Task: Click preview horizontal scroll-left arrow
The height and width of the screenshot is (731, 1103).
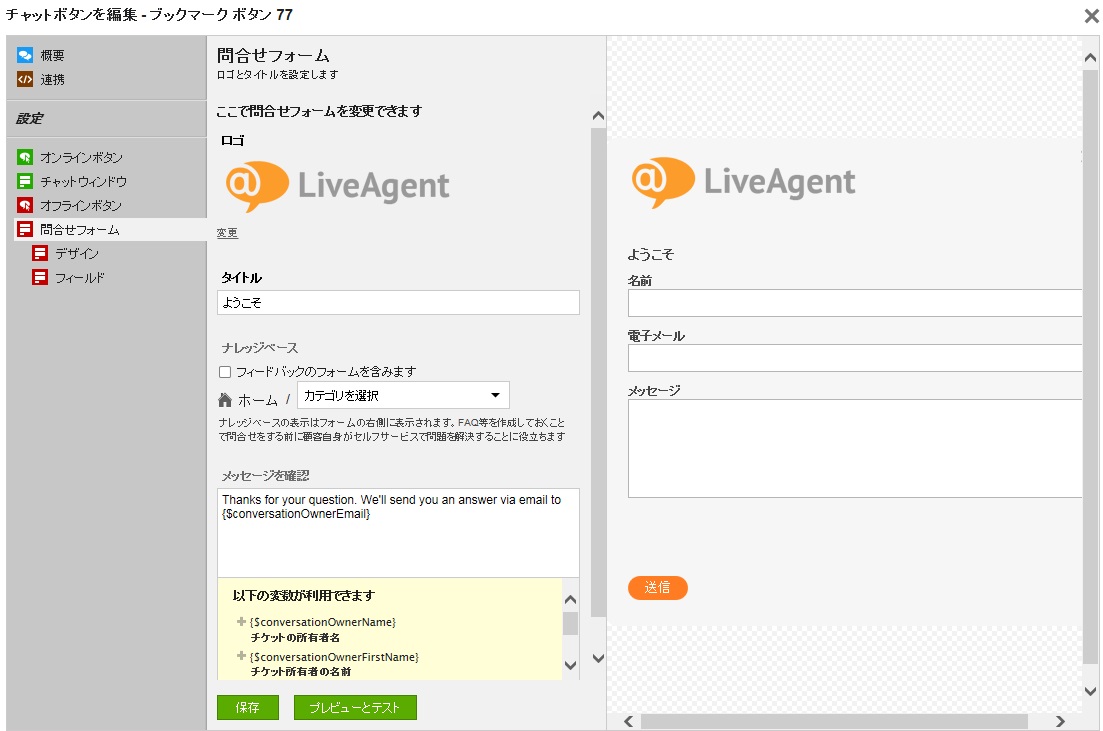Action: coord(629,721)
